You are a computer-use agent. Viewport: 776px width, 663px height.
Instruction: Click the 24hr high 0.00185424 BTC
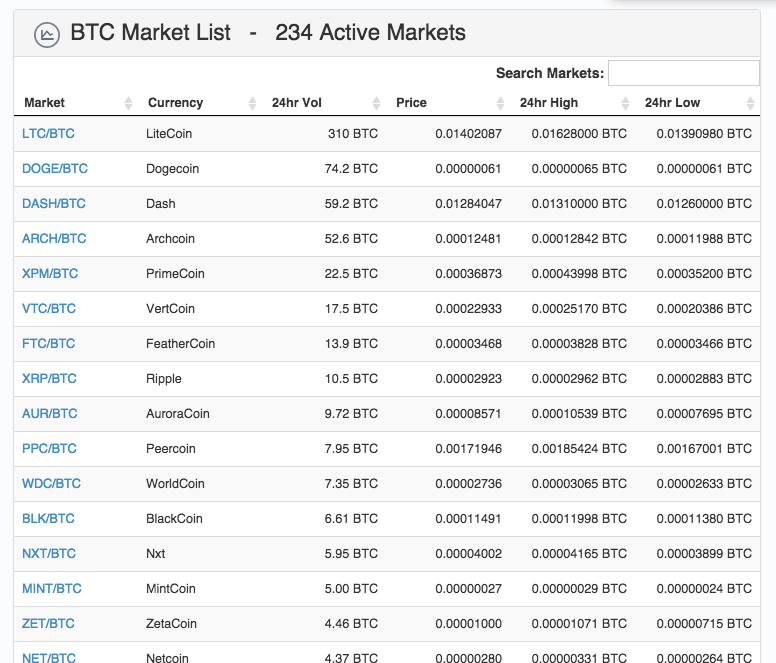click(579, 449)
